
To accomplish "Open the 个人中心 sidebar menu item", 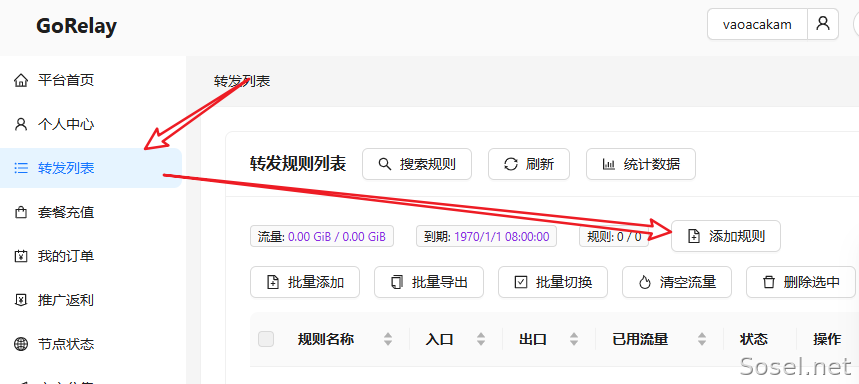I will click(x=91, y=124).
